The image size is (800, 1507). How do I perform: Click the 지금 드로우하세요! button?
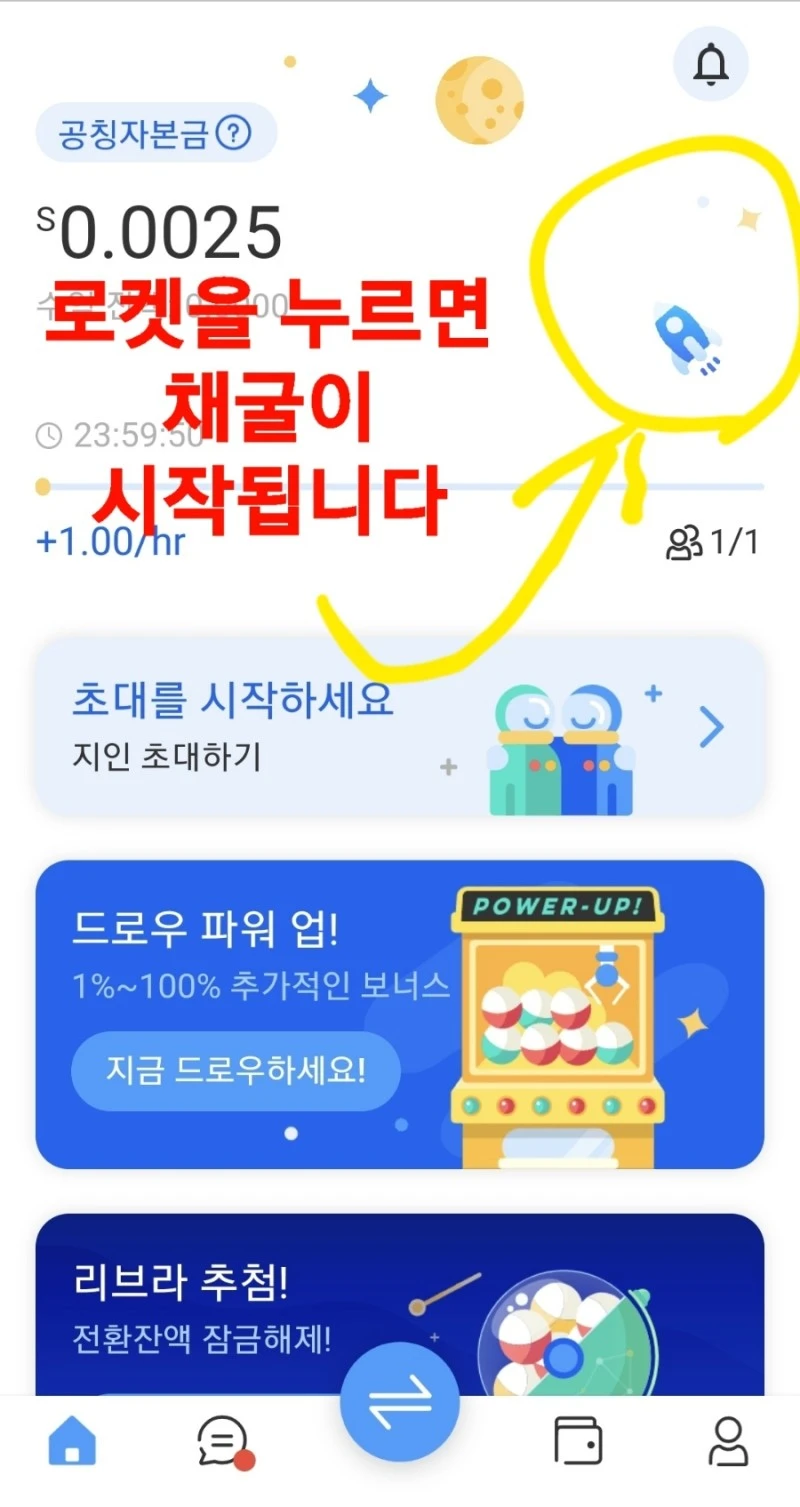point(236,1070)
